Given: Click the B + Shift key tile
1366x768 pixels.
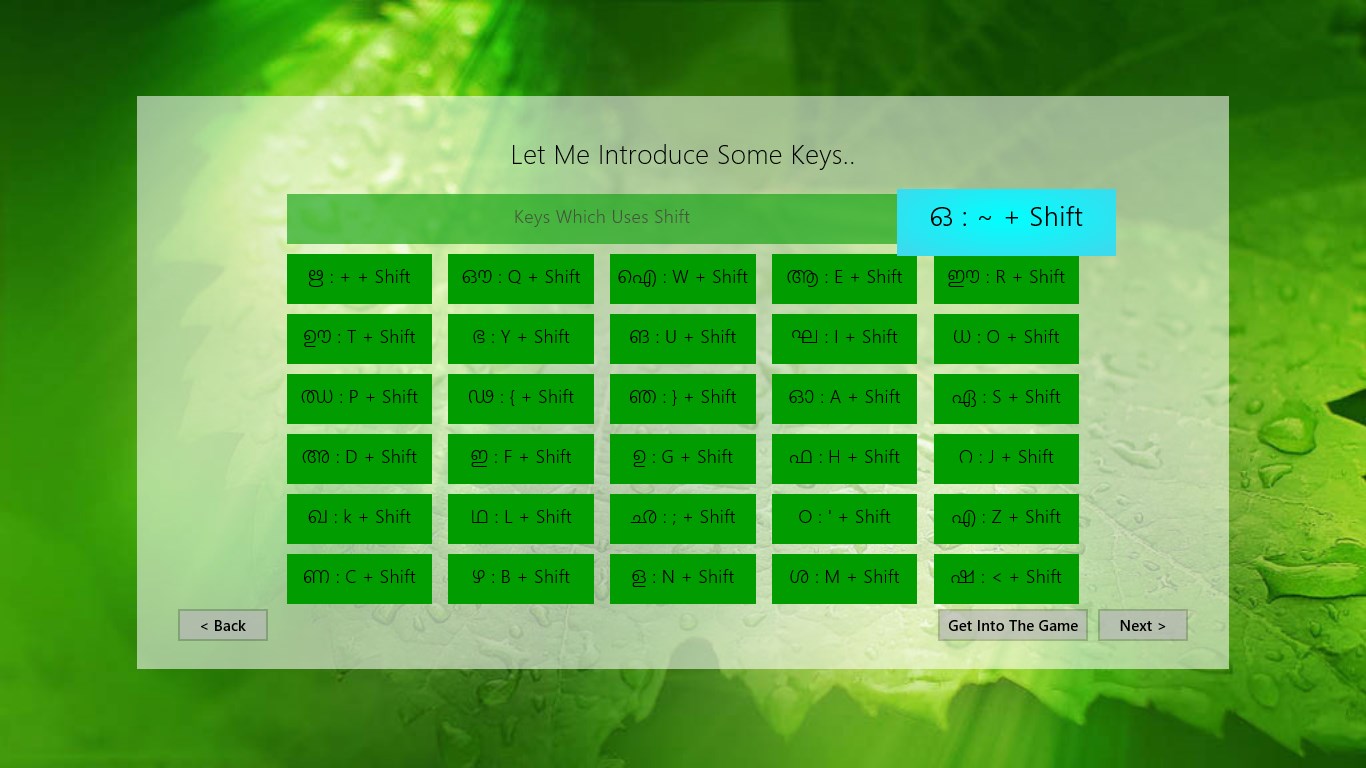Looking at the screenshot, I should 520,578.
